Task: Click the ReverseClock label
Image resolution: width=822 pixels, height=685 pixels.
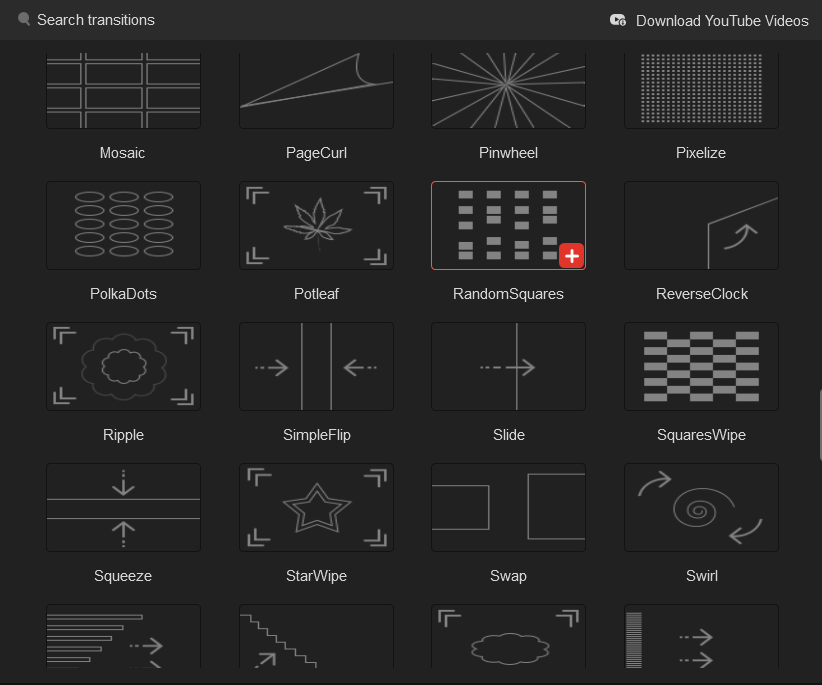Action: [701, 294]
